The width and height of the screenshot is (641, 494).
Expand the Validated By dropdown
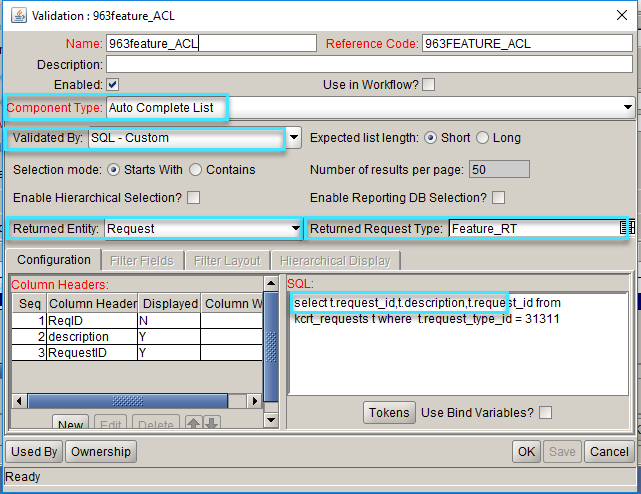[x=294, y=138]
